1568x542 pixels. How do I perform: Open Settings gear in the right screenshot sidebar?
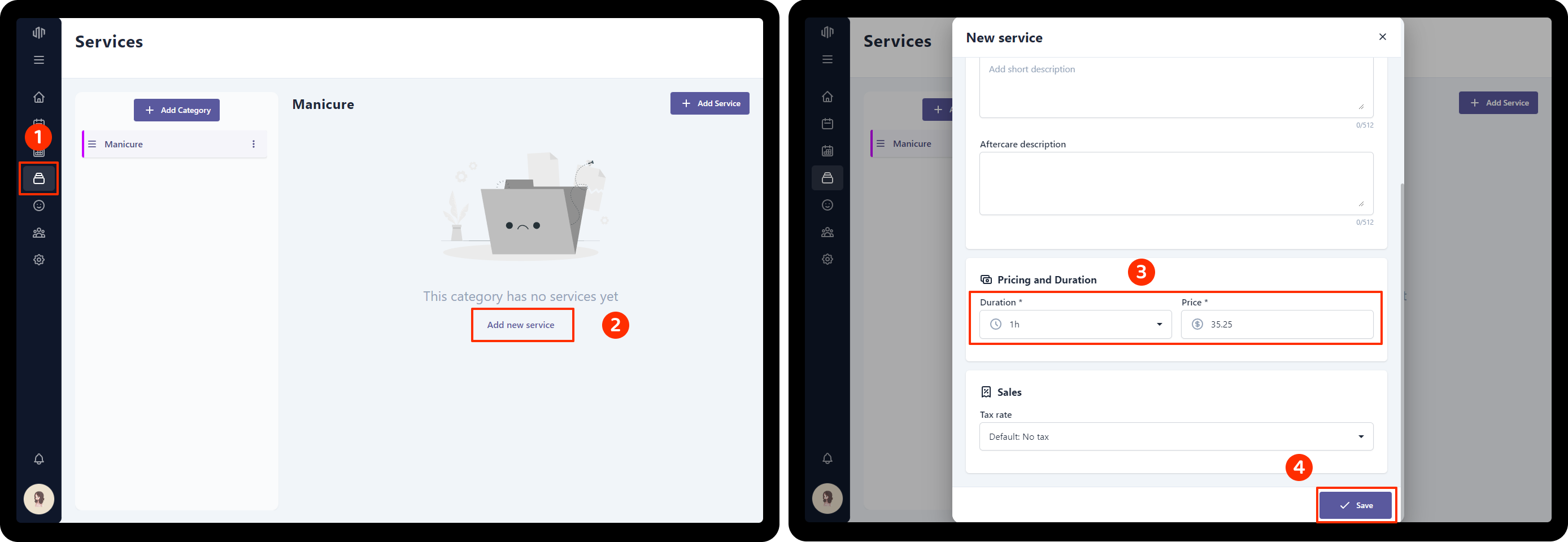click(827, 259)
